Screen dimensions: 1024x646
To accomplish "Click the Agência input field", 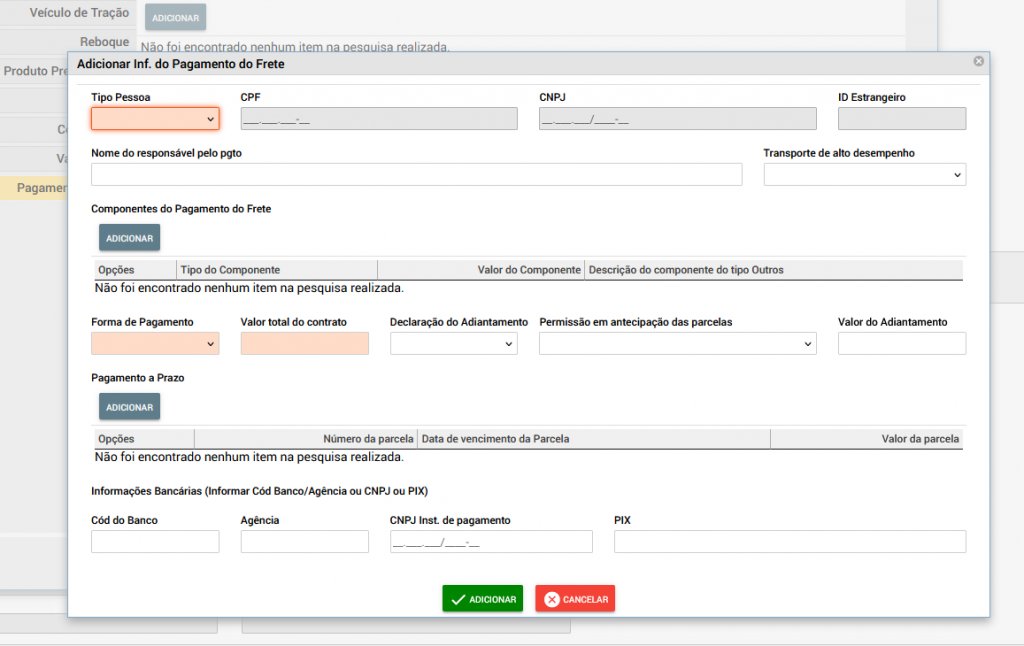I will [x=304, y=542].
